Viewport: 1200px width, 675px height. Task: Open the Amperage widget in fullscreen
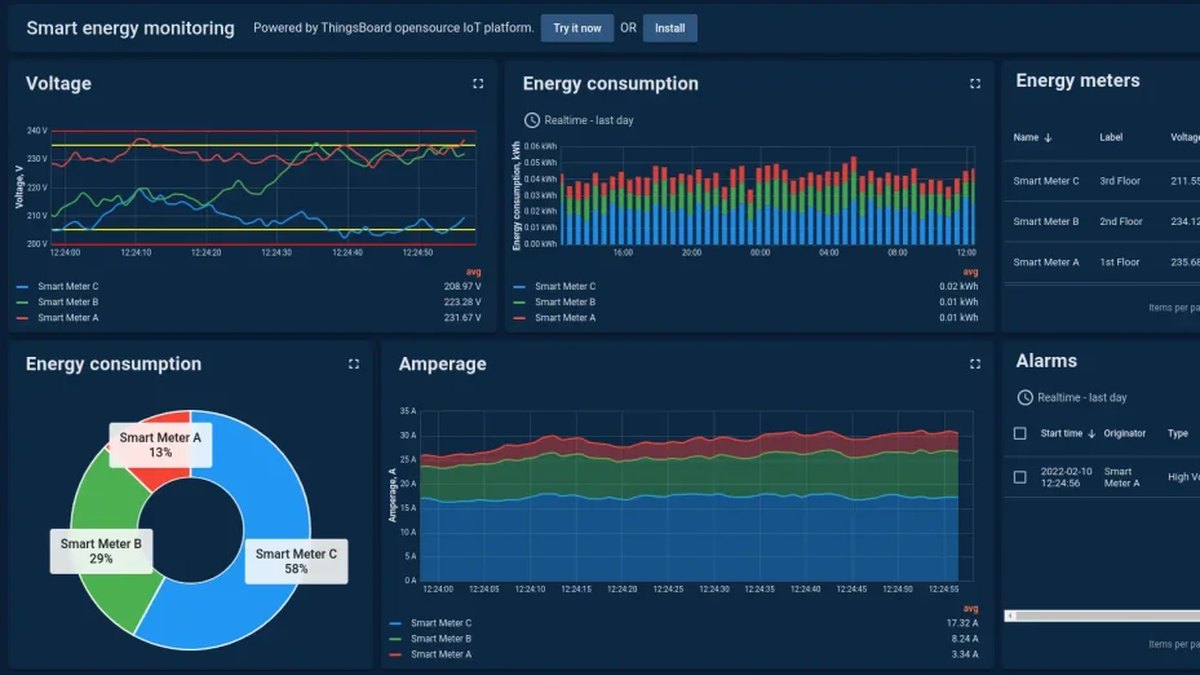coord(975,364)
